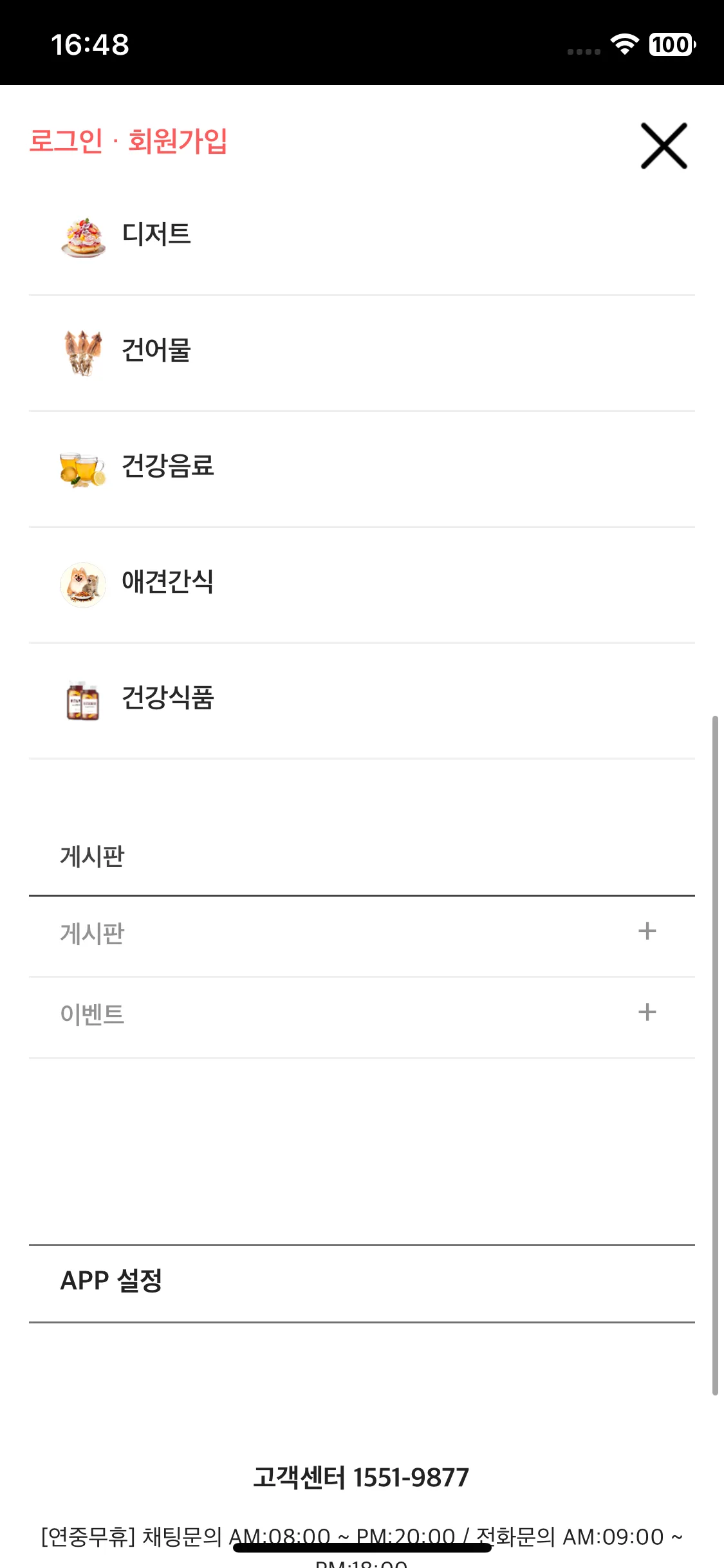This screenshot has height=1568, width=724.
Task: Tap the health food bottles icon
Action: point(83,700)
